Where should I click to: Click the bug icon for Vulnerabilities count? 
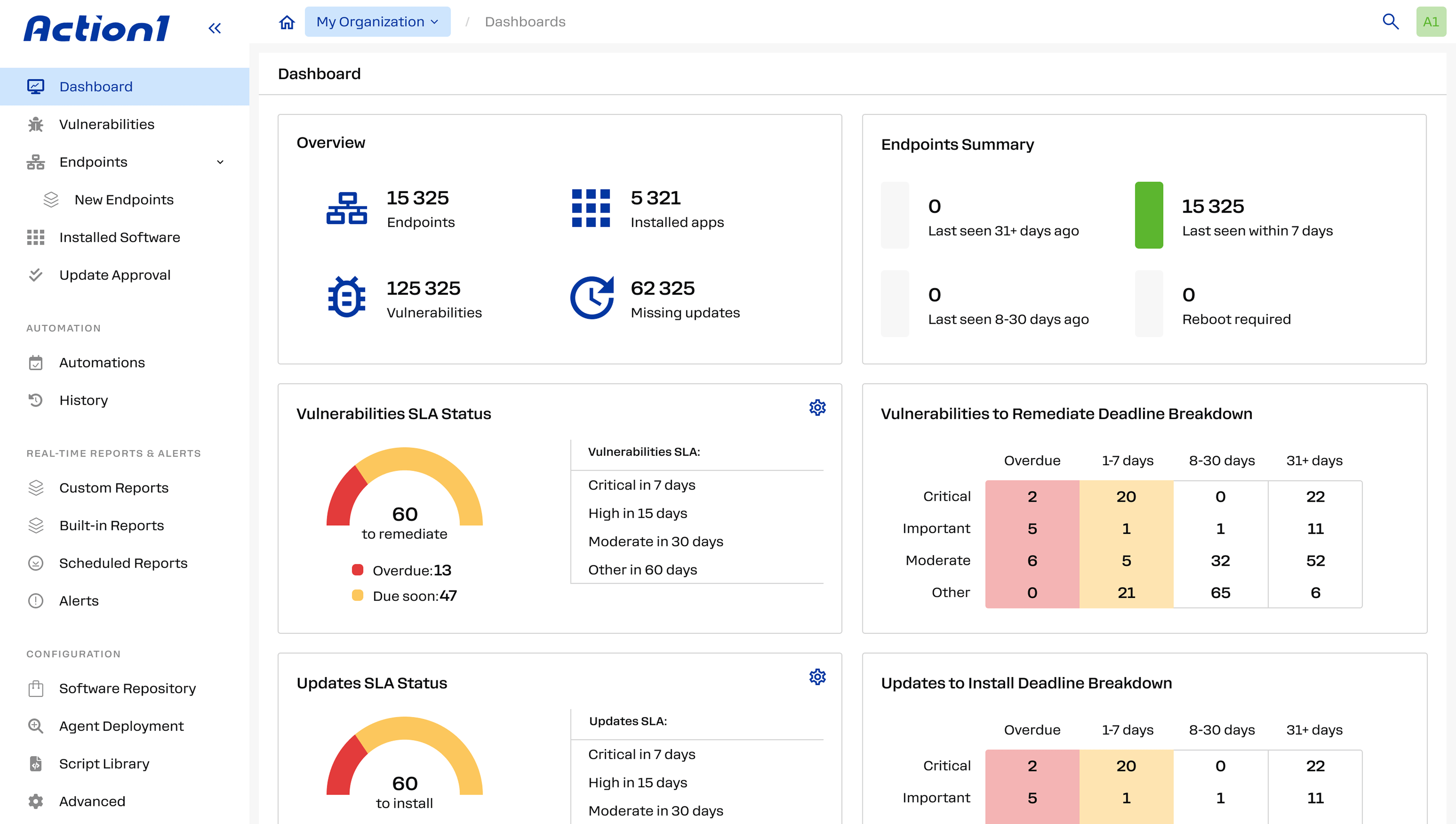click(x=347, y=297)
